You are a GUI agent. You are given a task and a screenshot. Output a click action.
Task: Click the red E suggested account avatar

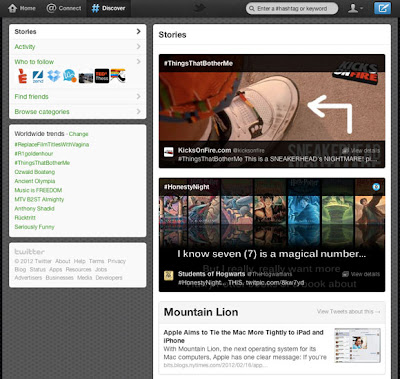(22, 76)
